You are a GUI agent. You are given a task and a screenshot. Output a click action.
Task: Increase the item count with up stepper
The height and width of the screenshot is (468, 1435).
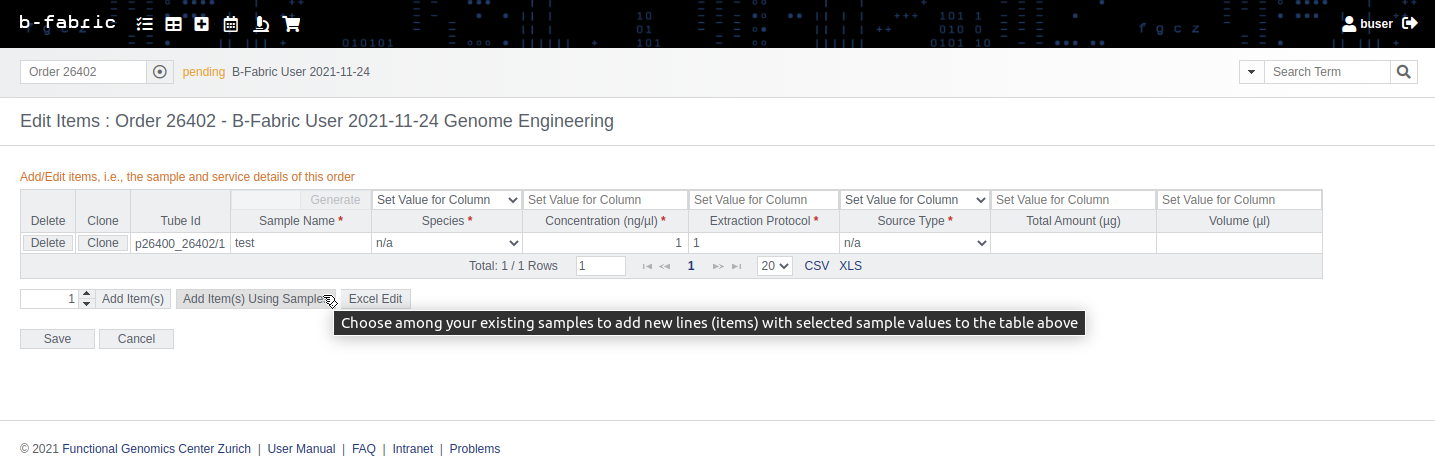pyautogui.click(x=86, y=295)
